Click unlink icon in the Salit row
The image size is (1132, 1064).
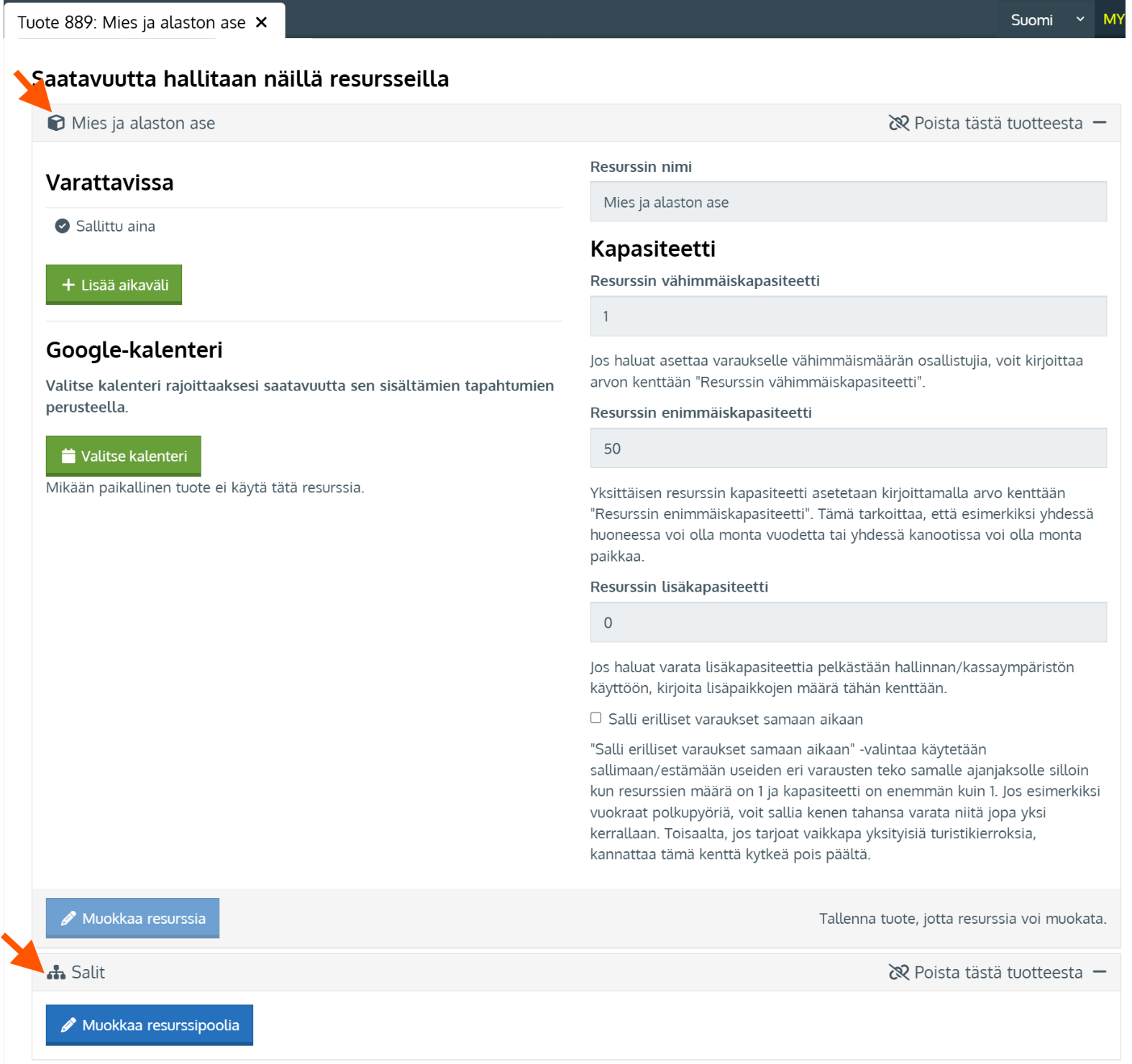click(898, 973)
